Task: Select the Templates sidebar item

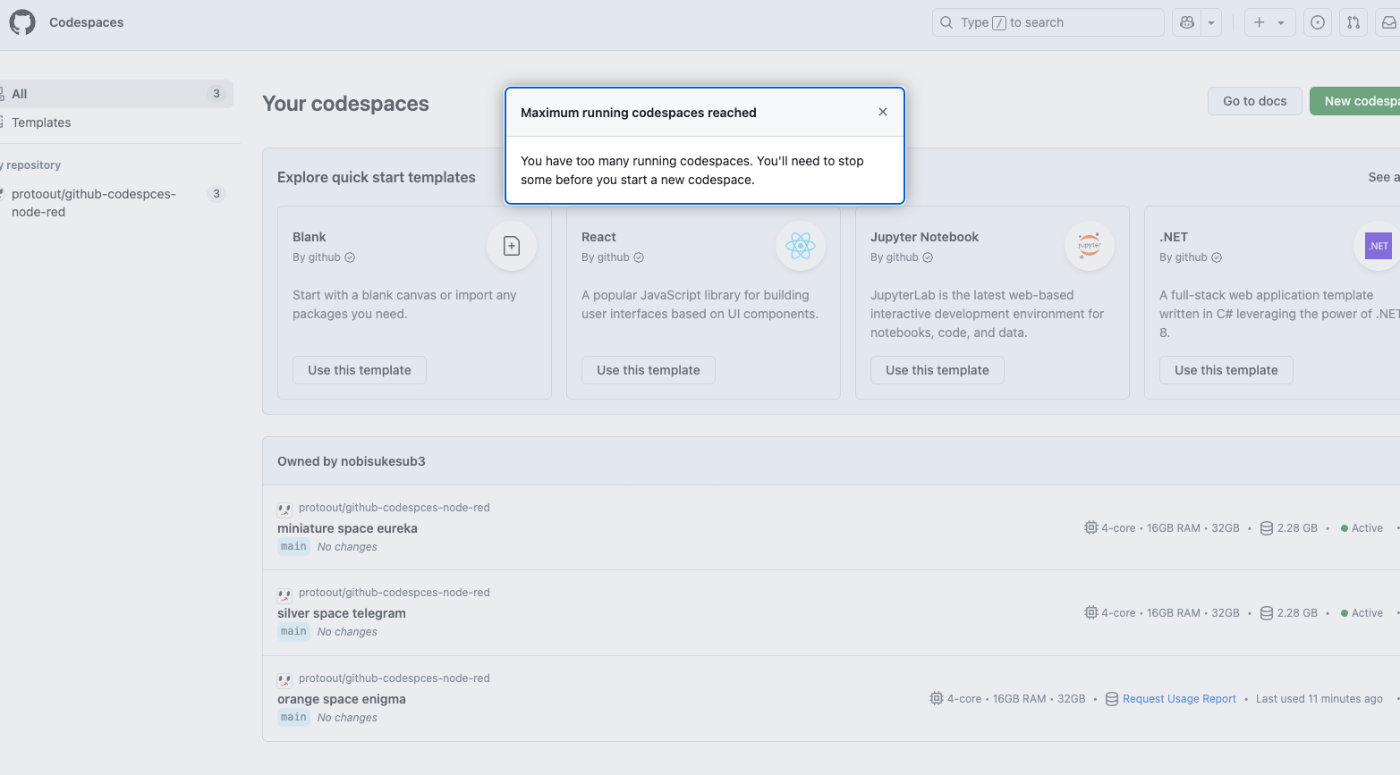Action: click(116, 123)
